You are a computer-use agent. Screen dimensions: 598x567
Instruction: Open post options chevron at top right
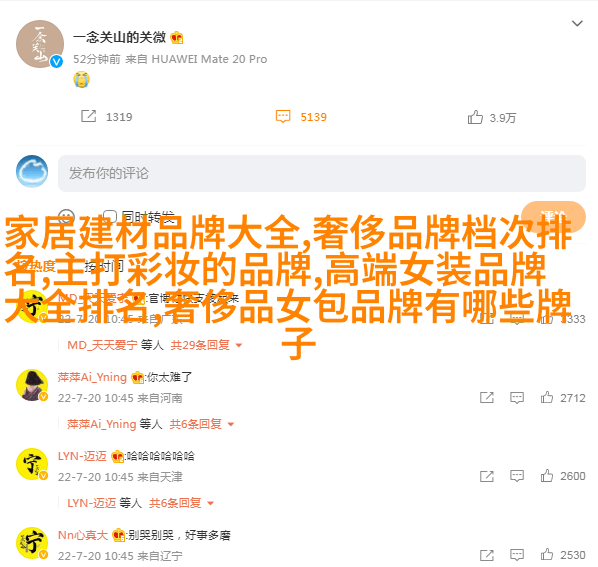577,24
